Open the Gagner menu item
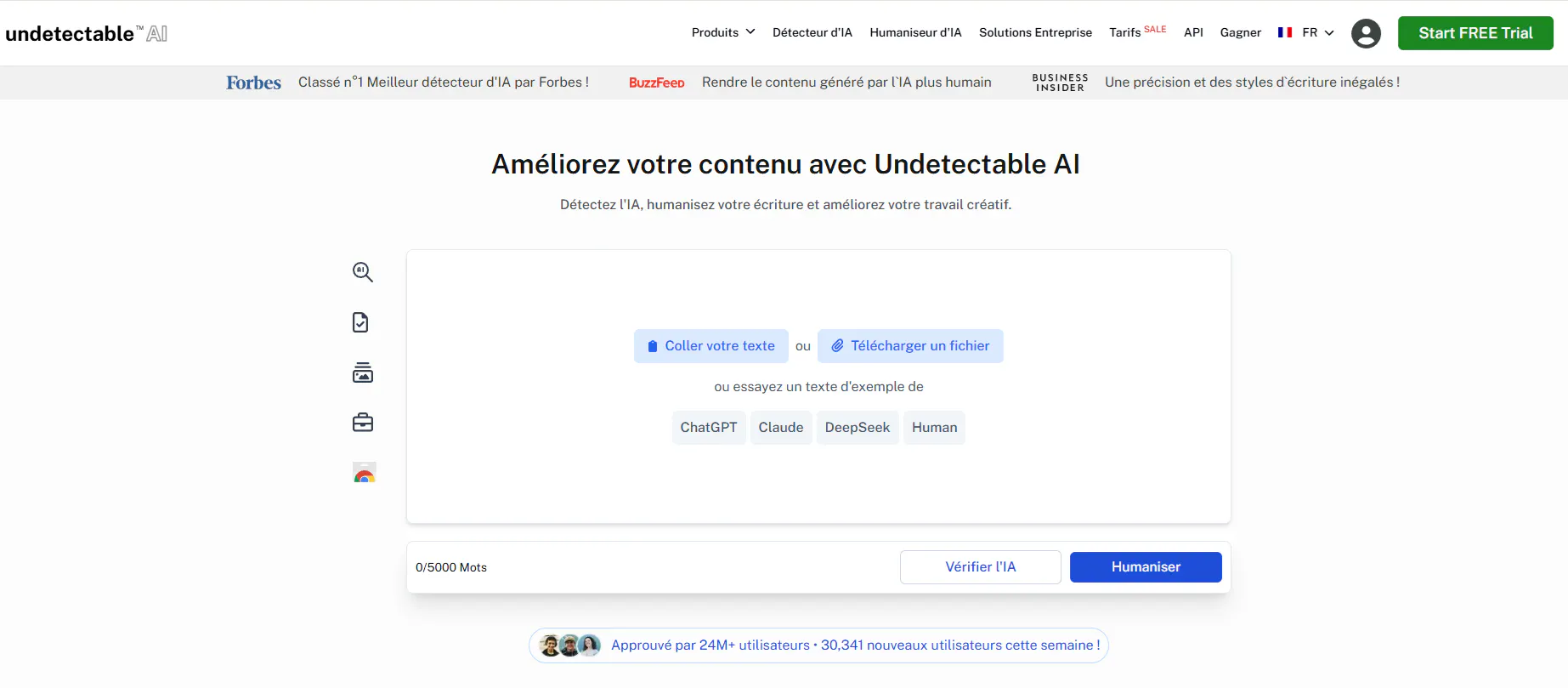The image size is (1568, 688). point(1241,32)
